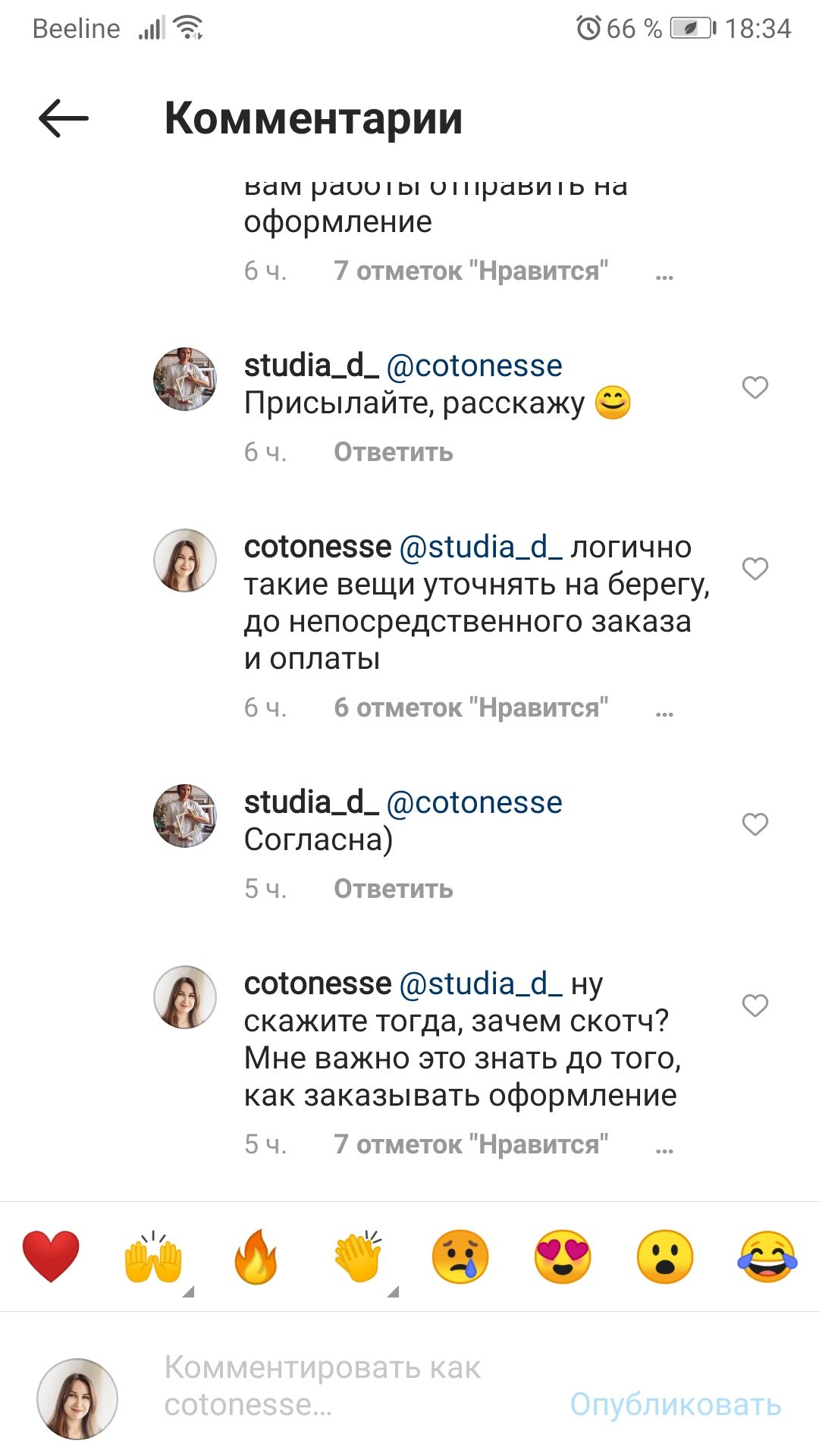Reply to the "Согласна)" comment
The image size is (819, 1456).
(x=393, y=889)
